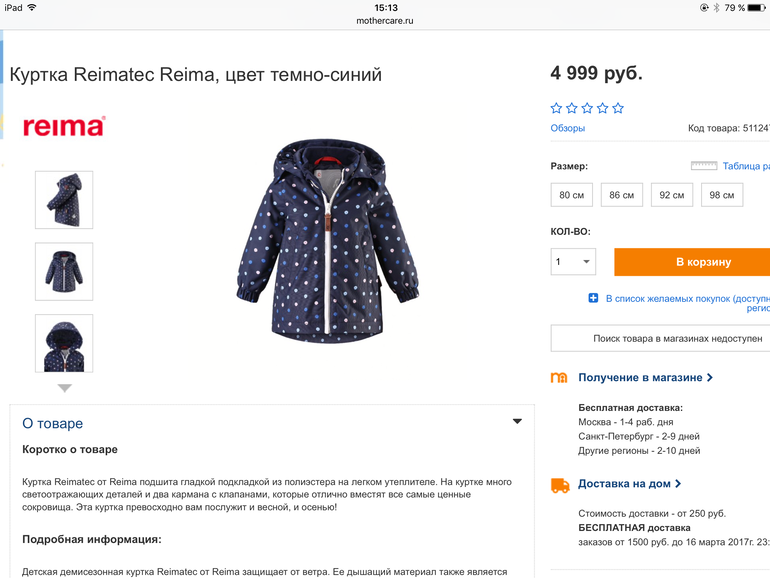770x578 pixels.
Task: Expand Получение в магазине details
Action: pyautogui.click(x=645, y=377)
